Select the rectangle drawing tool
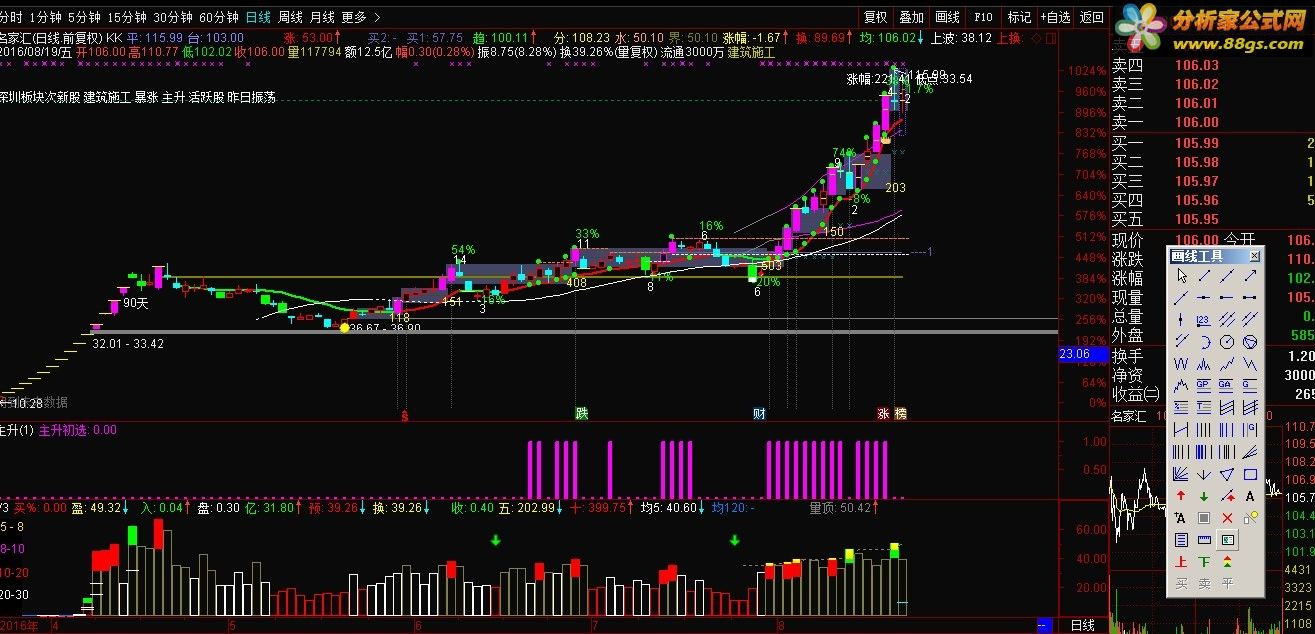Image resolution: width=1315 pixels, height=634 pixels. 1250,473
